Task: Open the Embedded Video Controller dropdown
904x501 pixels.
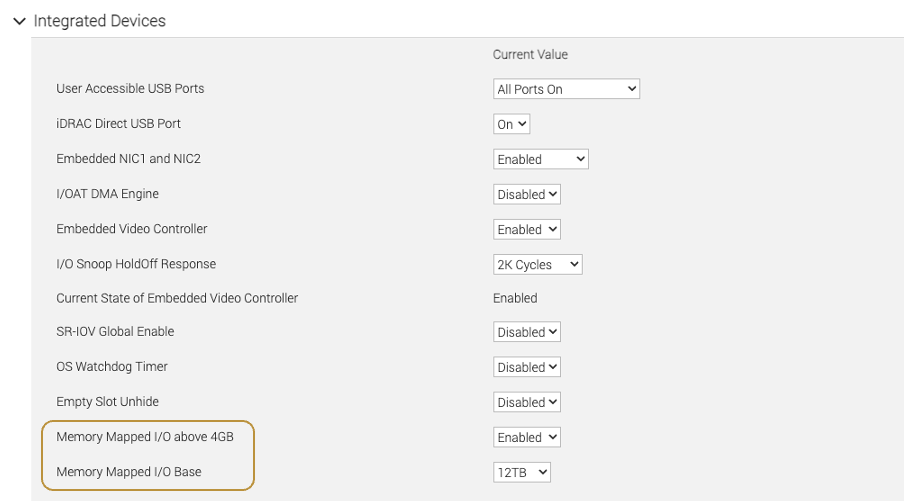Action: pos(527,229)
